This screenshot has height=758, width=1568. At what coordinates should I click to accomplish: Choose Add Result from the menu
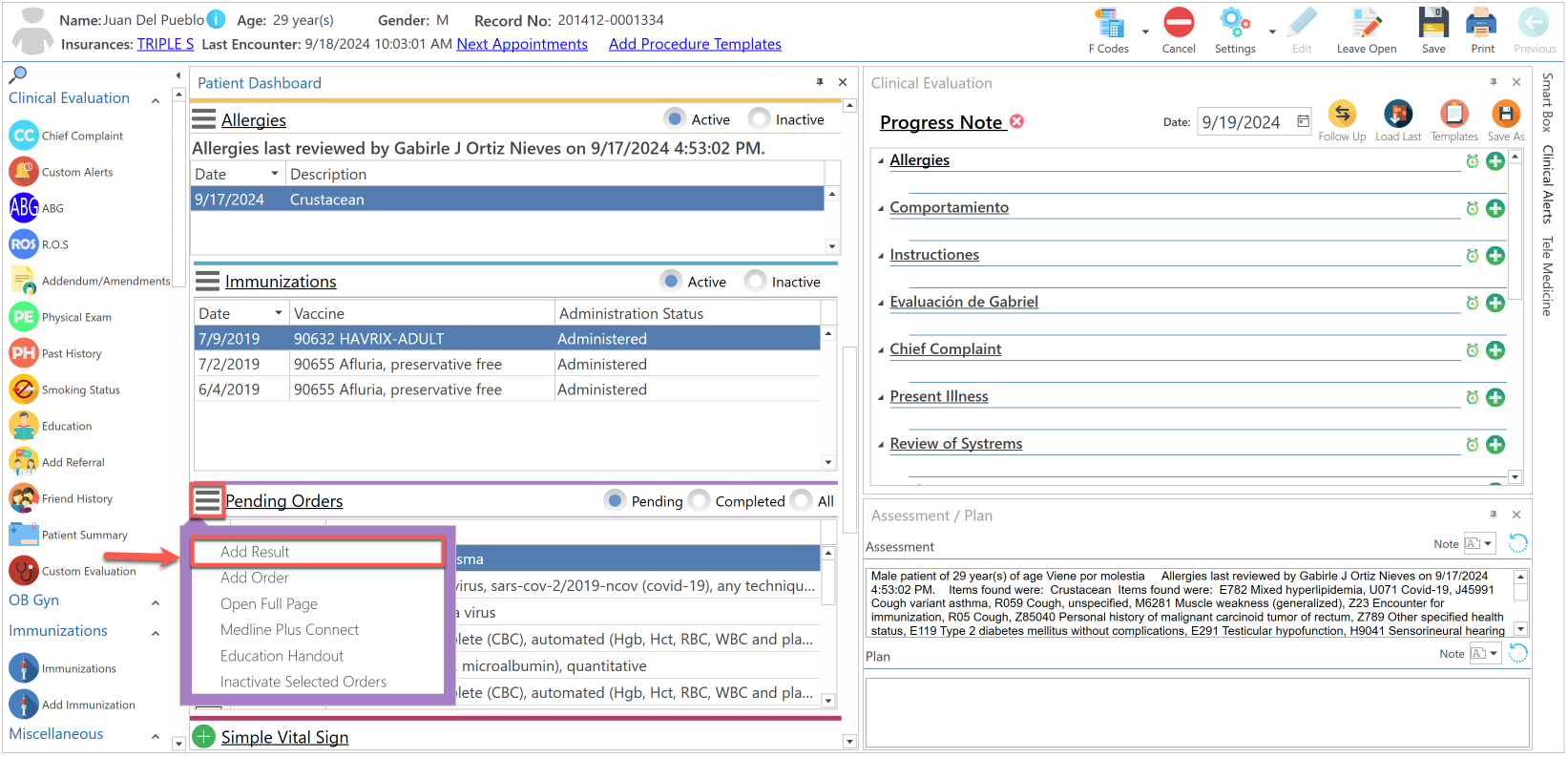tap(318, 552)
